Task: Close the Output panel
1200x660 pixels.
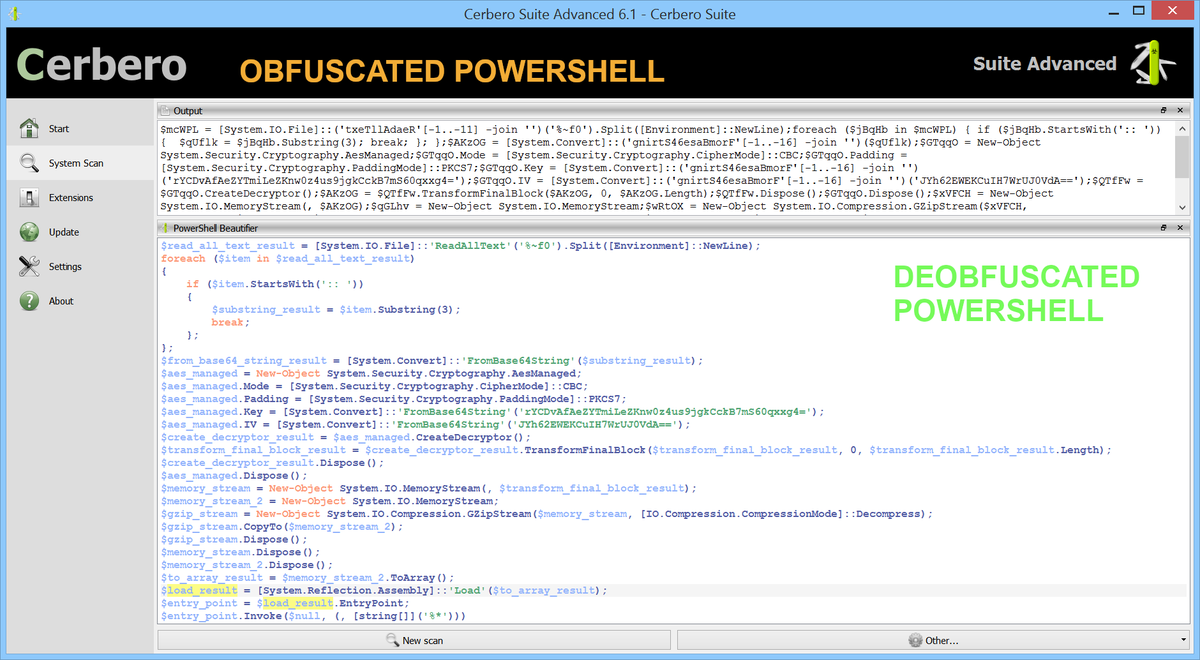Action: (x=1181, y=111)
